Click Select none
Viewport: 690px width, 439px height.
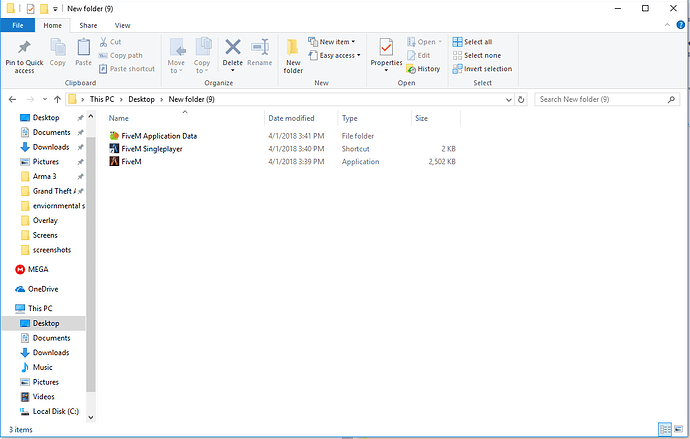(x=477, y=55)
